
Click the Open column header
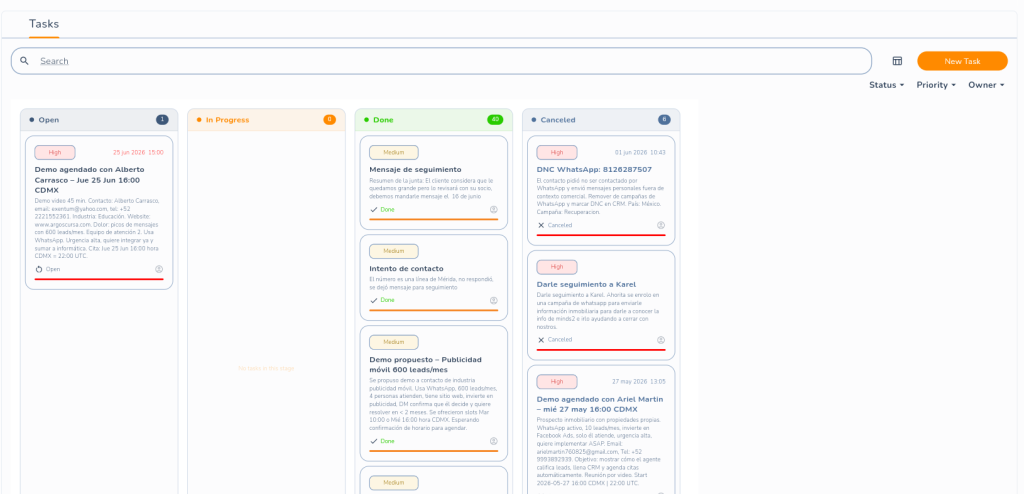click(x=99, y=120)
